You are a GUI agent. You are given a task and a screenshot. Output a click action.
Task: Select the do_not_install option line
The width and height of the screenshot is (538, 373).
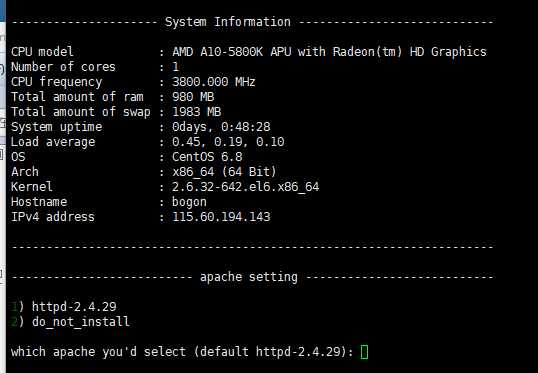point(70,322)
